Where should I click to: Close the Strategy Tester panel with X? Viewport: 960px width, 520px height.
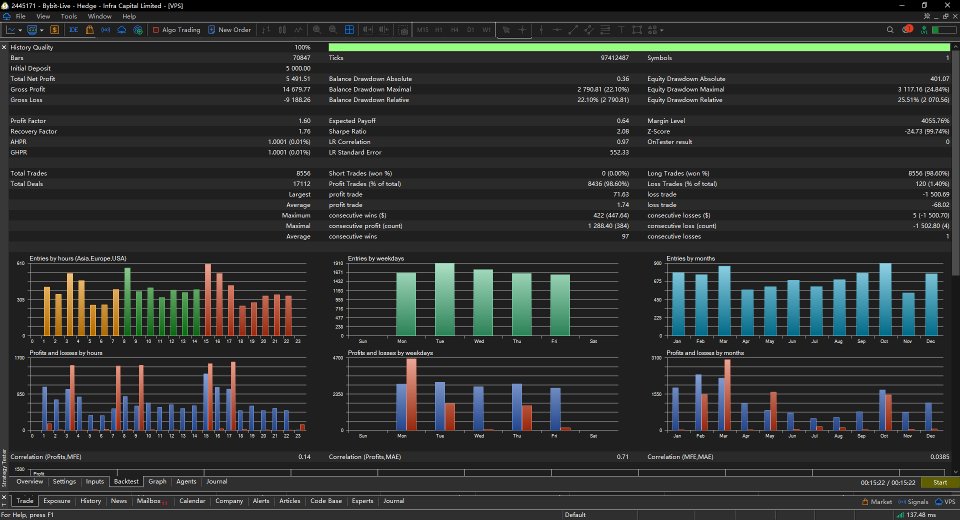4,47
